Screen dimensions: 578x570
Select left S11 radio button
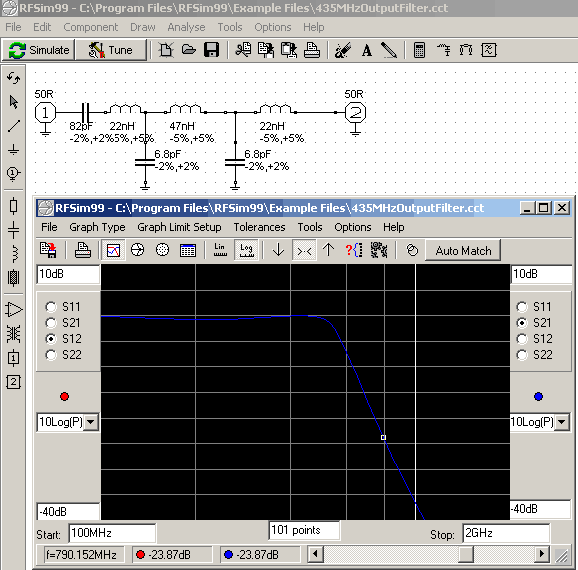(x=51, y=307)
